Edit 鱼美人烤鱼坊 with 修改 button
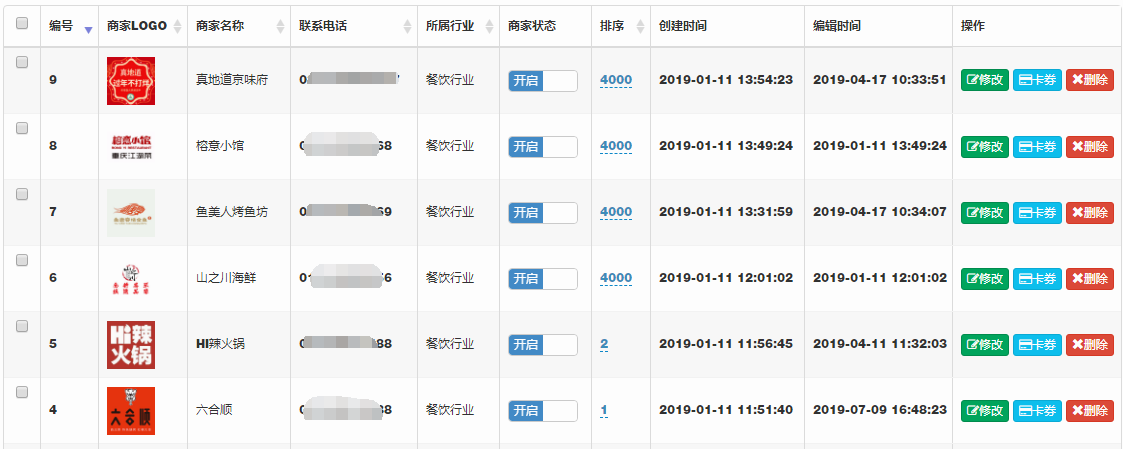The height and width of the screenshot is (449, 1129). point(985,212)
